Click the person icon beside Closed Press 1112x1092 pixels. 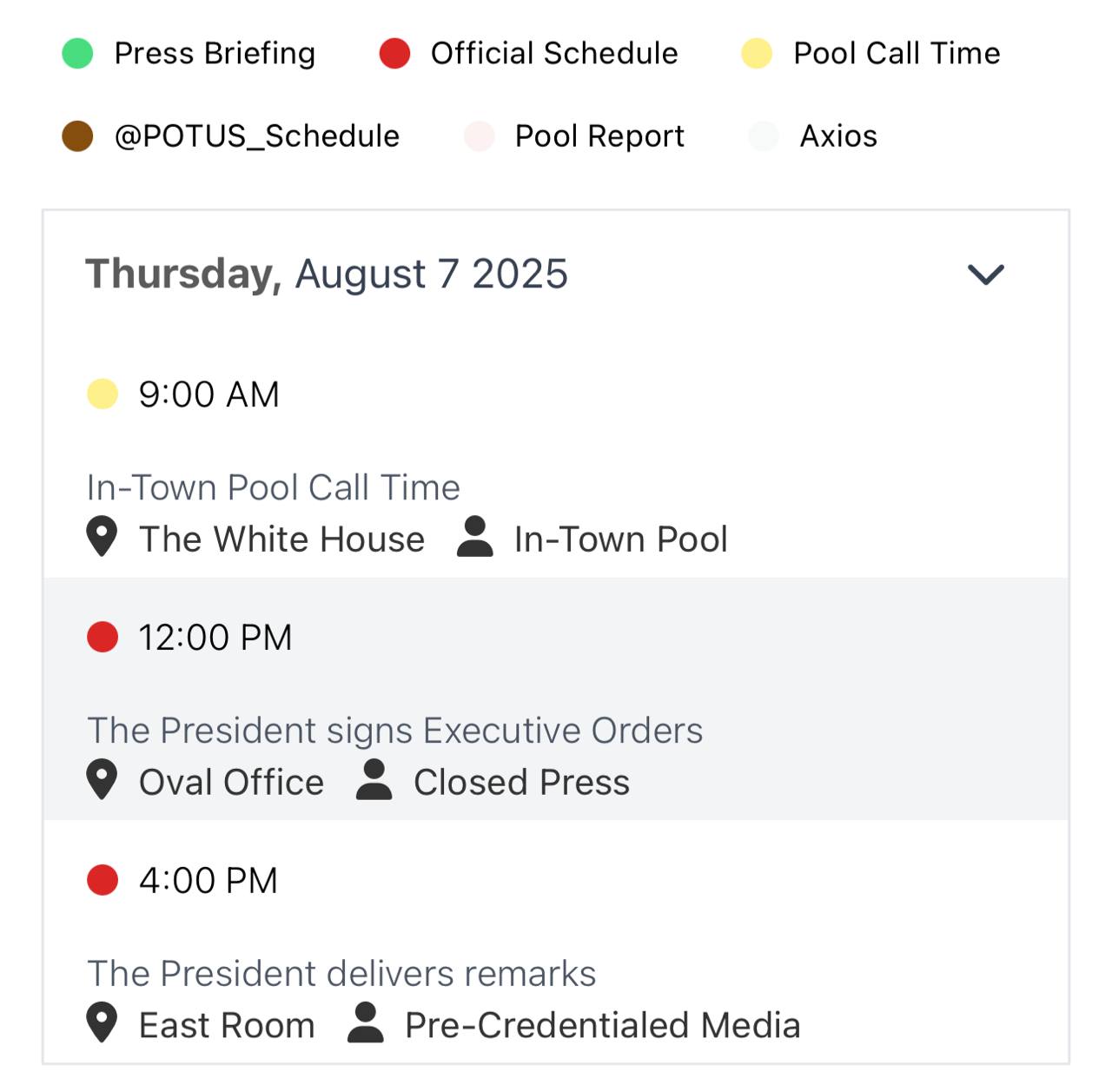click(374, 780)
